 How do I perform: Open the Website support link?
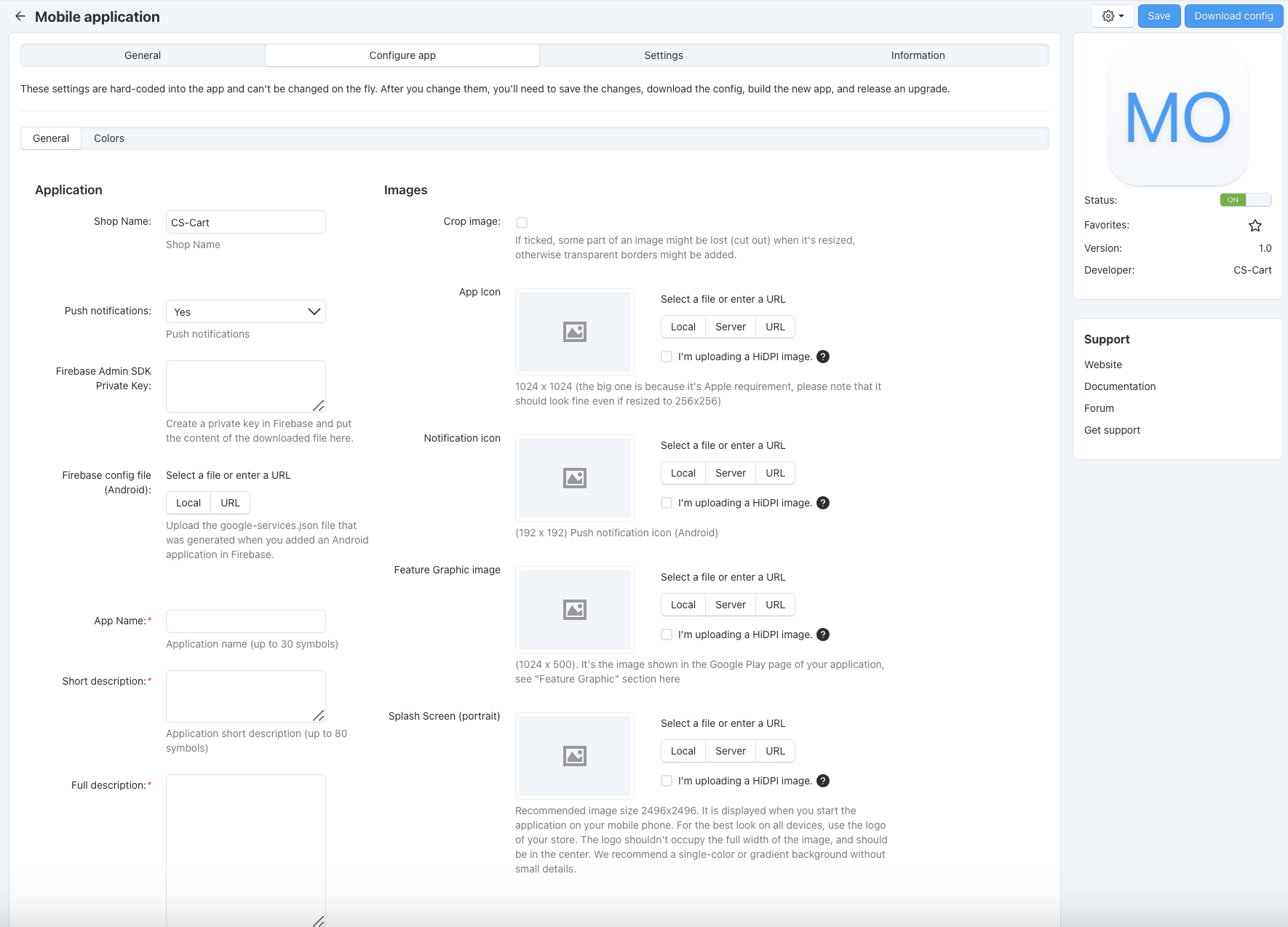(1103, 365)
